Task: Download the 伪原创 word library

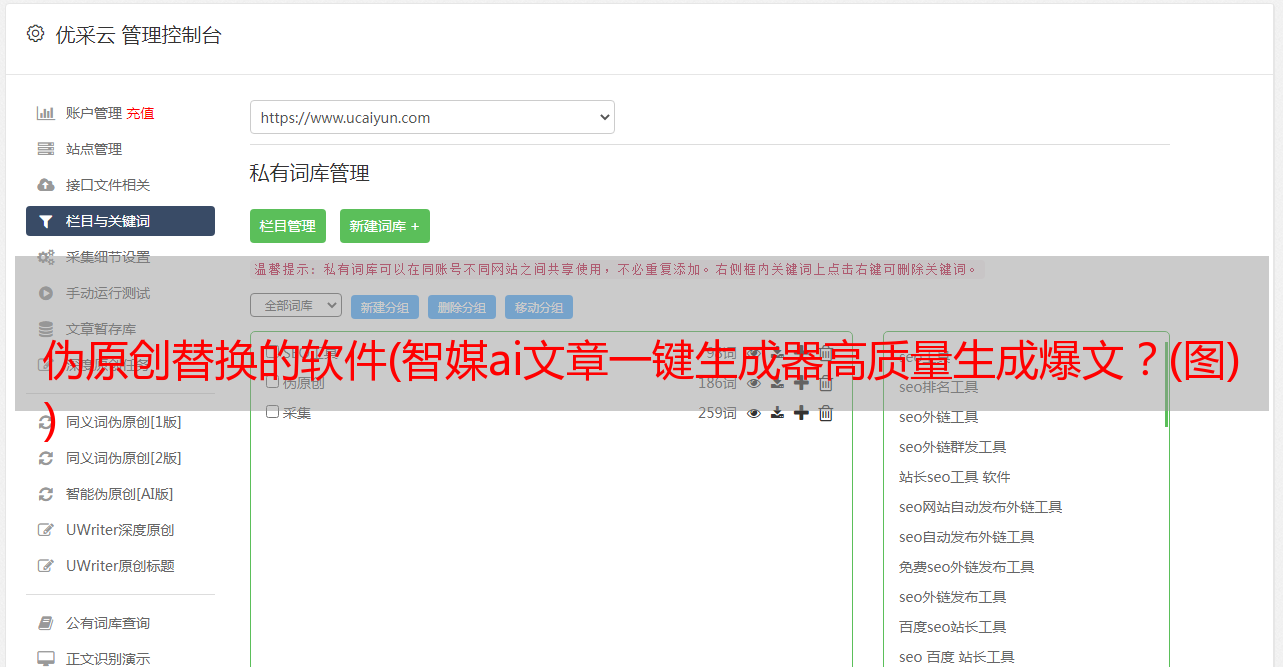Action: [x=777, y=383]
